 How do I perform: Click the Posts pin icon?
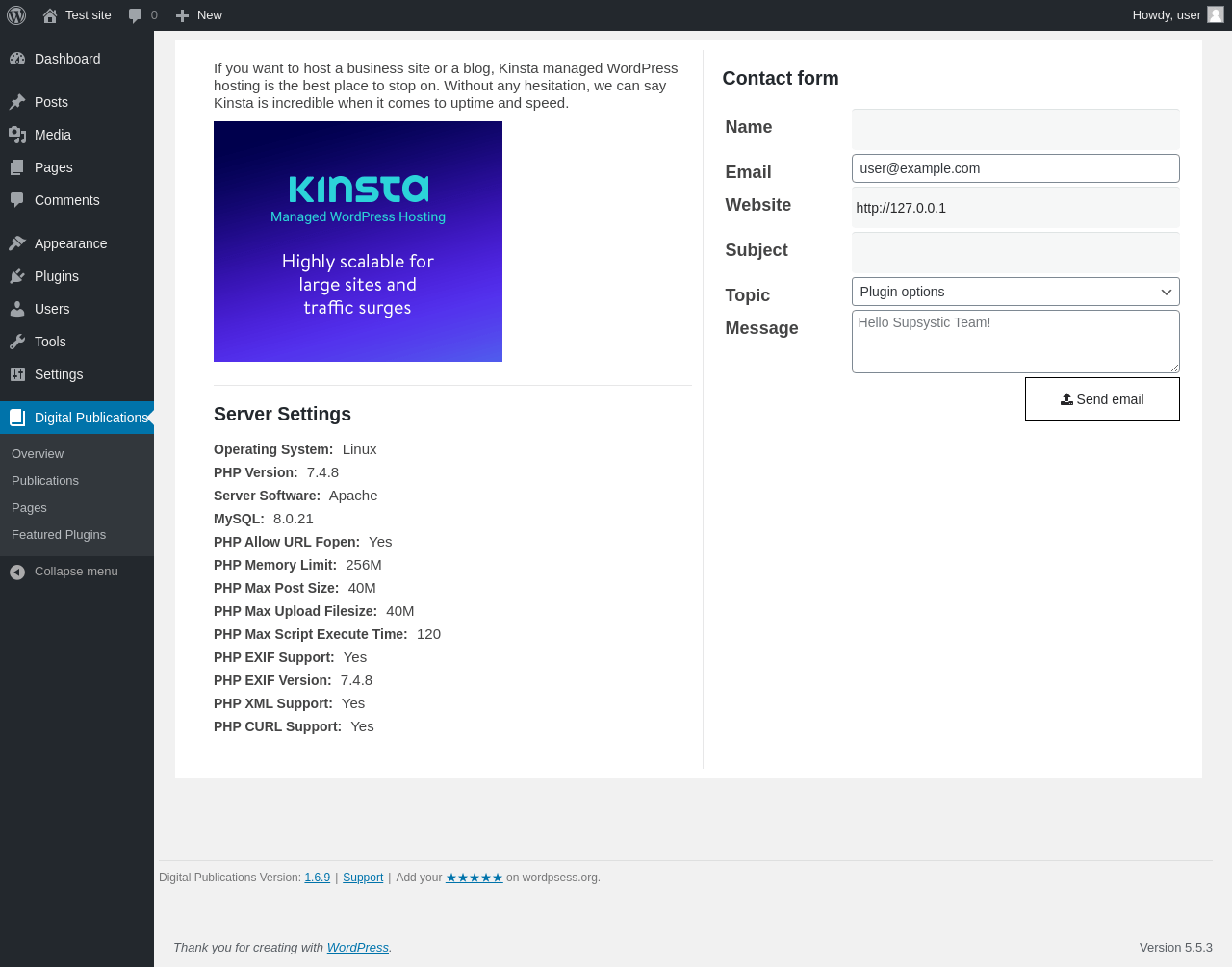click(17, 102)
